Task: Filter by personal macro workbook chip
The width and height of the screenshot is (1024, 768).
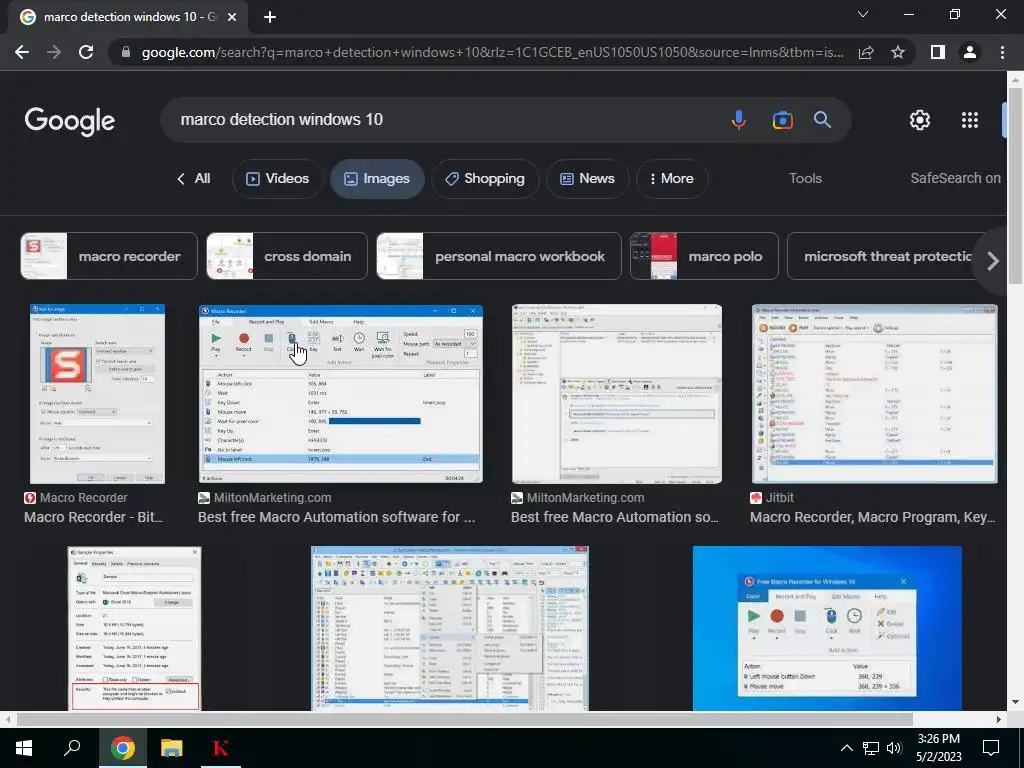Action: [x=499, y=256]
